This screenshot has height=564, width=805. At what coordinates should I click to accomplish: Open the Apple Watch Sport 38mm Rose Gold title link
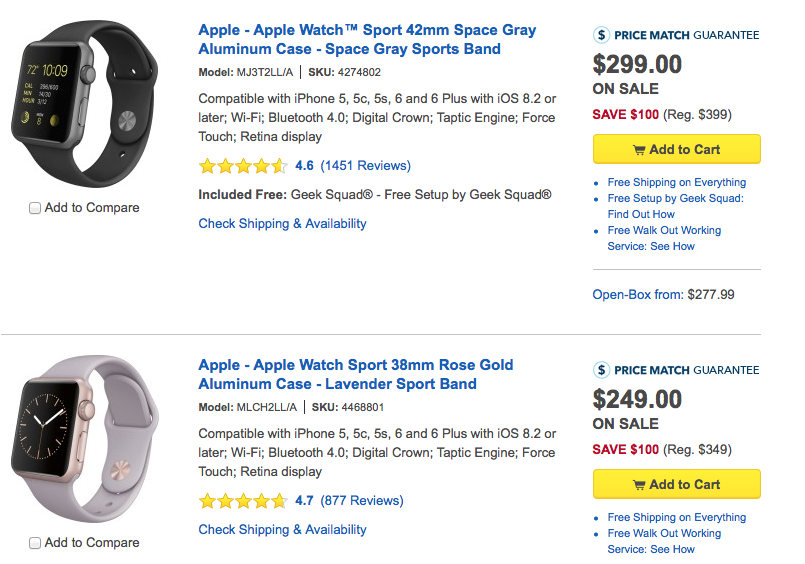(355, 375)
